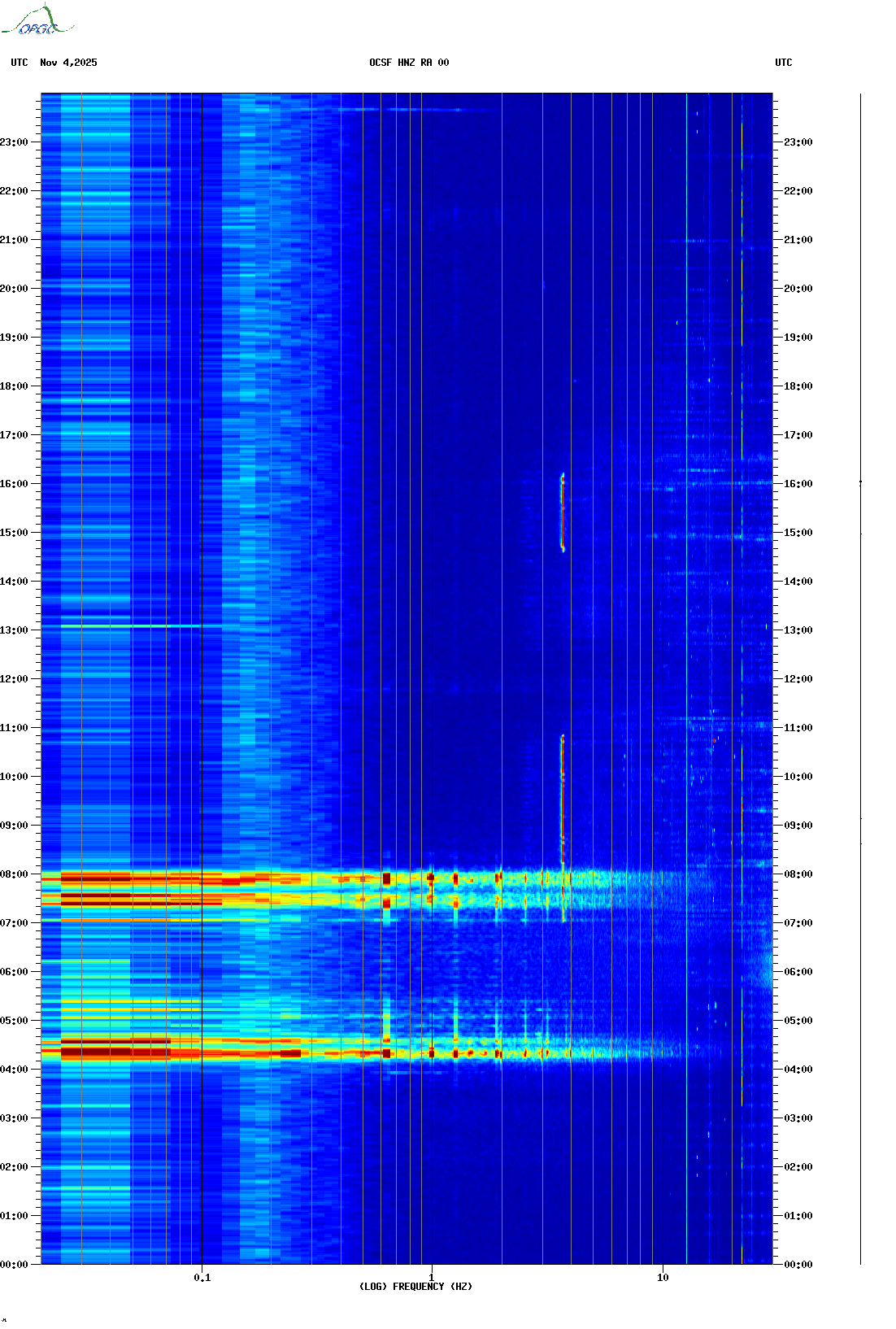The height and width of the screenshot is (1329, 896).
Task: Click the left axis 11:00 time label
Action: [14, 728]
